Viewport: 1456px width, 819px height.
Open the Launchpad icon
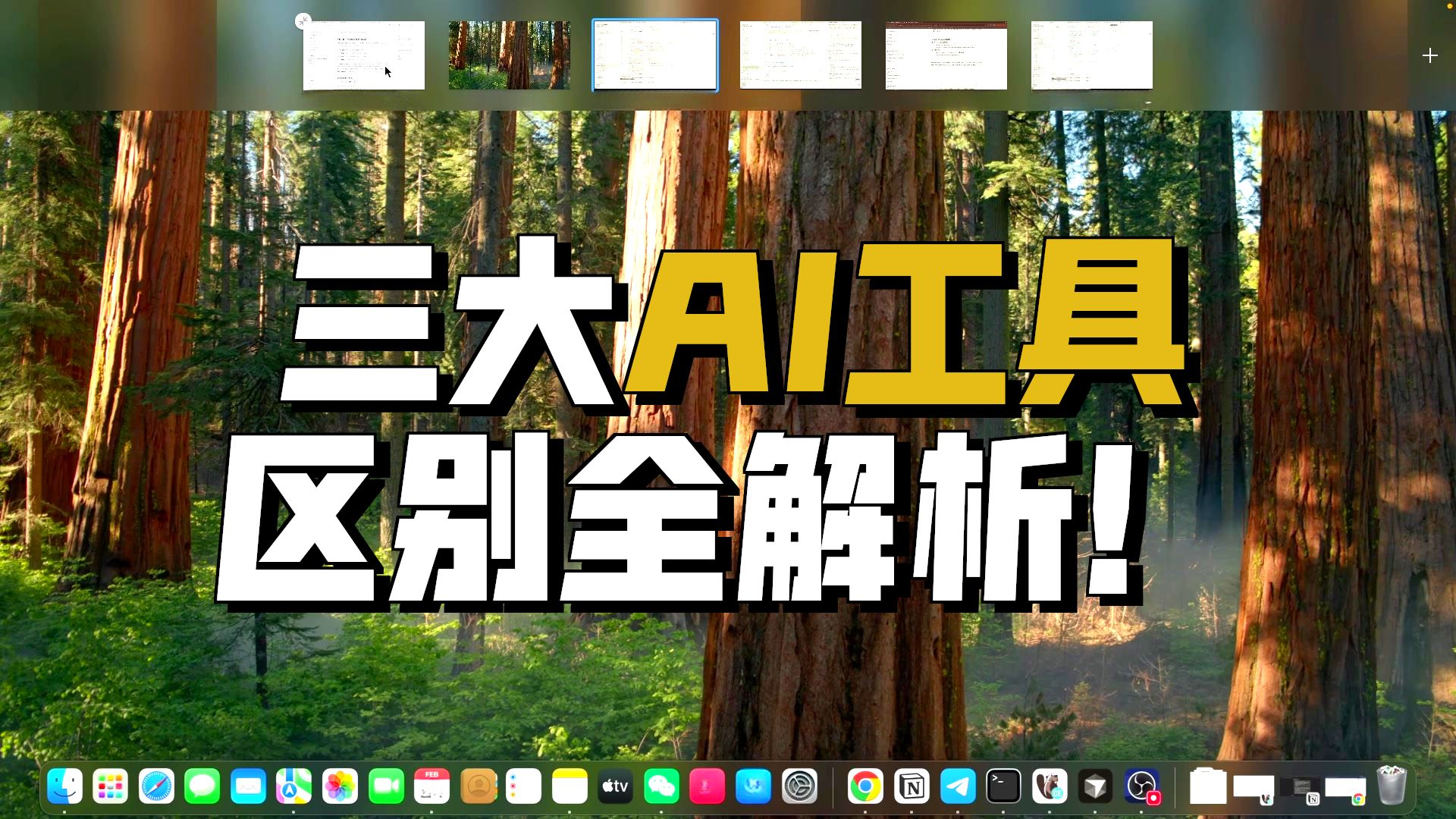pos(111,787)
